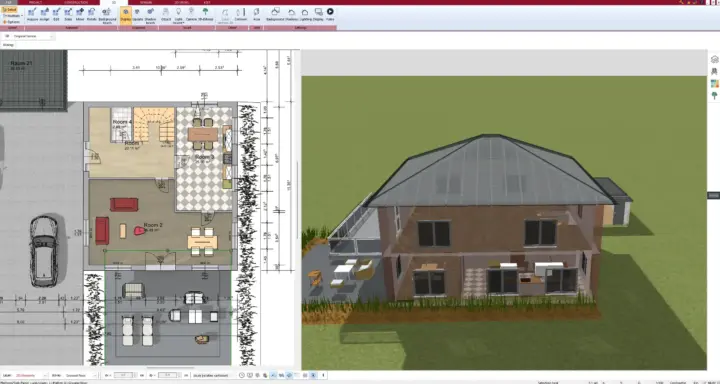The height and width of the screenshot is (384, 720).
Task: Open the Edit material tool
Action: tap(56, 15)
